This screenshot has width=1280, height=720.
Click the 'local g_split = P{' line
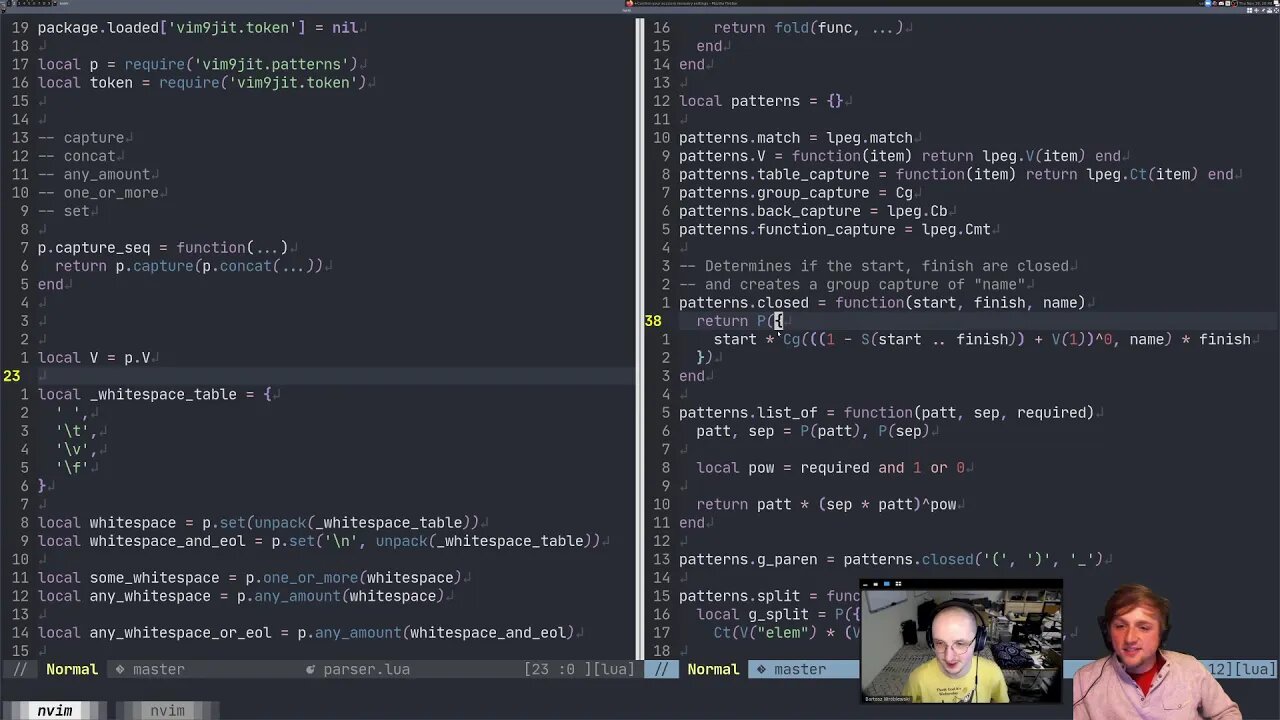click(x=778, y=615)
